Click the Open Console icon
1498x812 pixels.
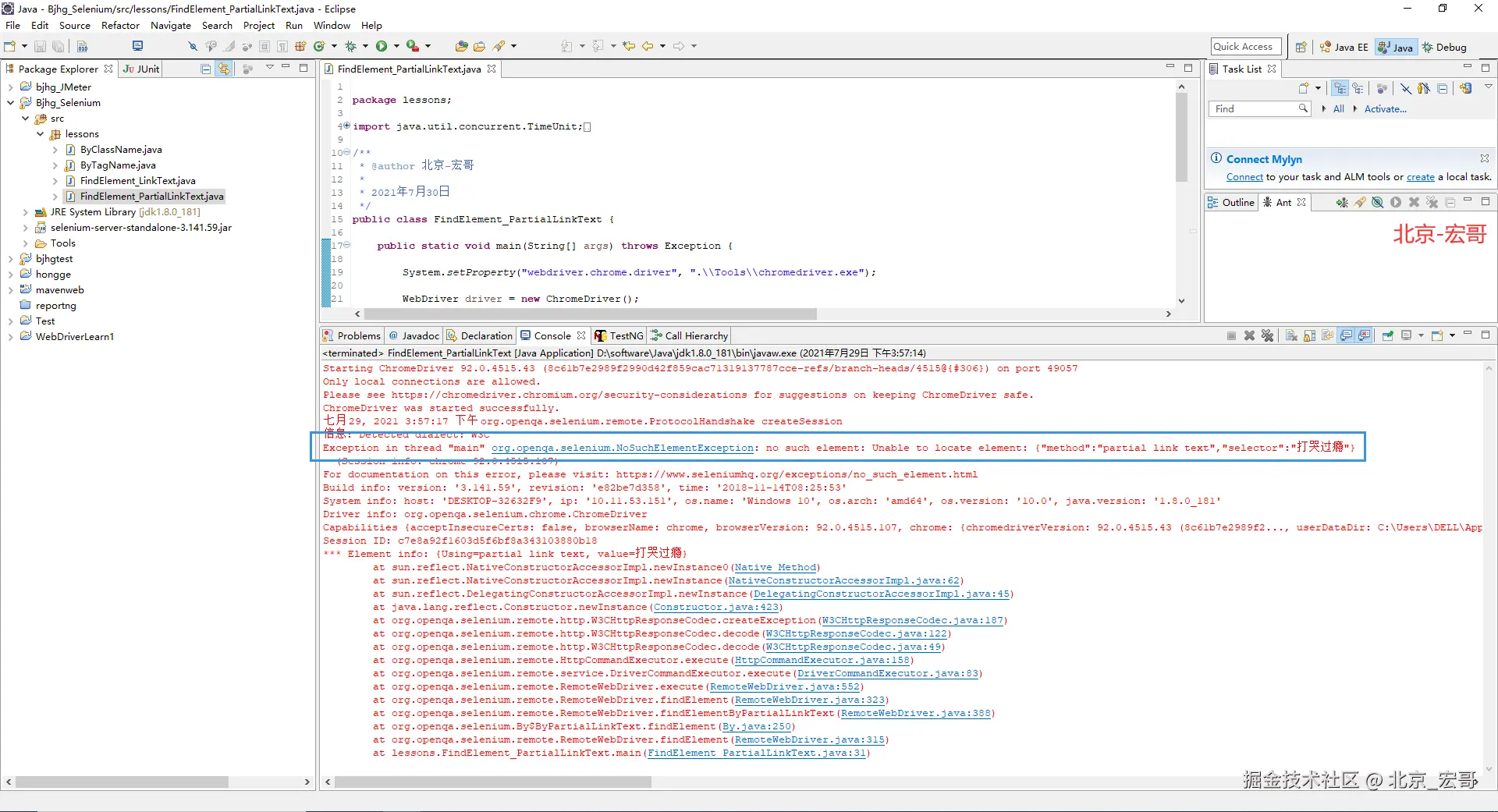pos(1437,335)
